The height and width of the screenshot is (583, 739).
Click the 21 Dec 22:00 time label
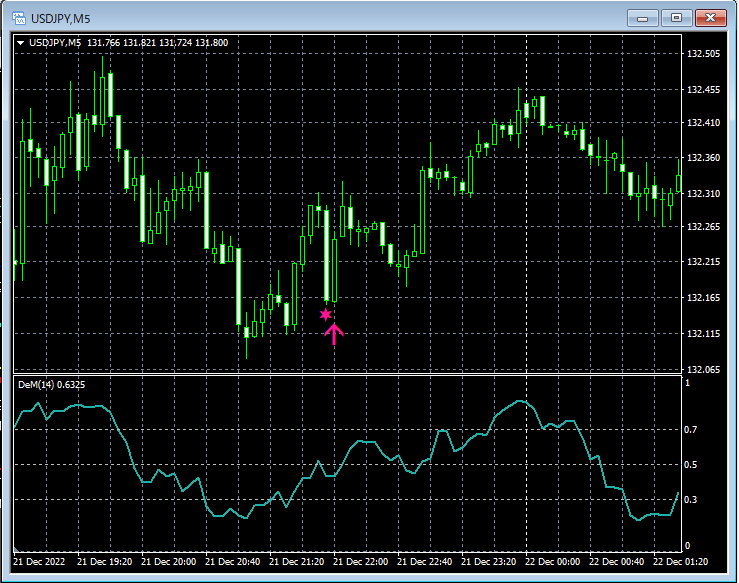(361, 562)
